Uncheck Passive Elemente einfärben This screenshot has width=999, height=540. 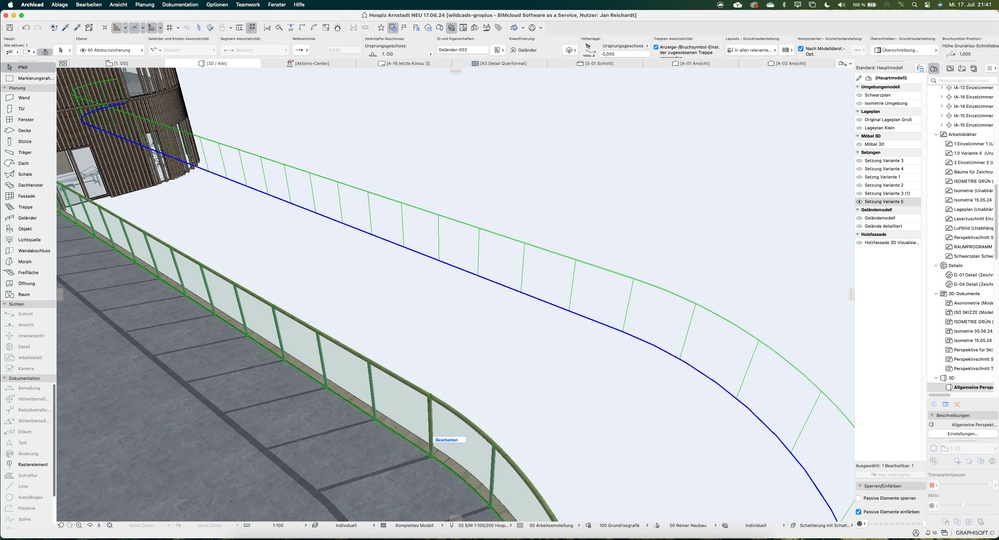[860, 511]
